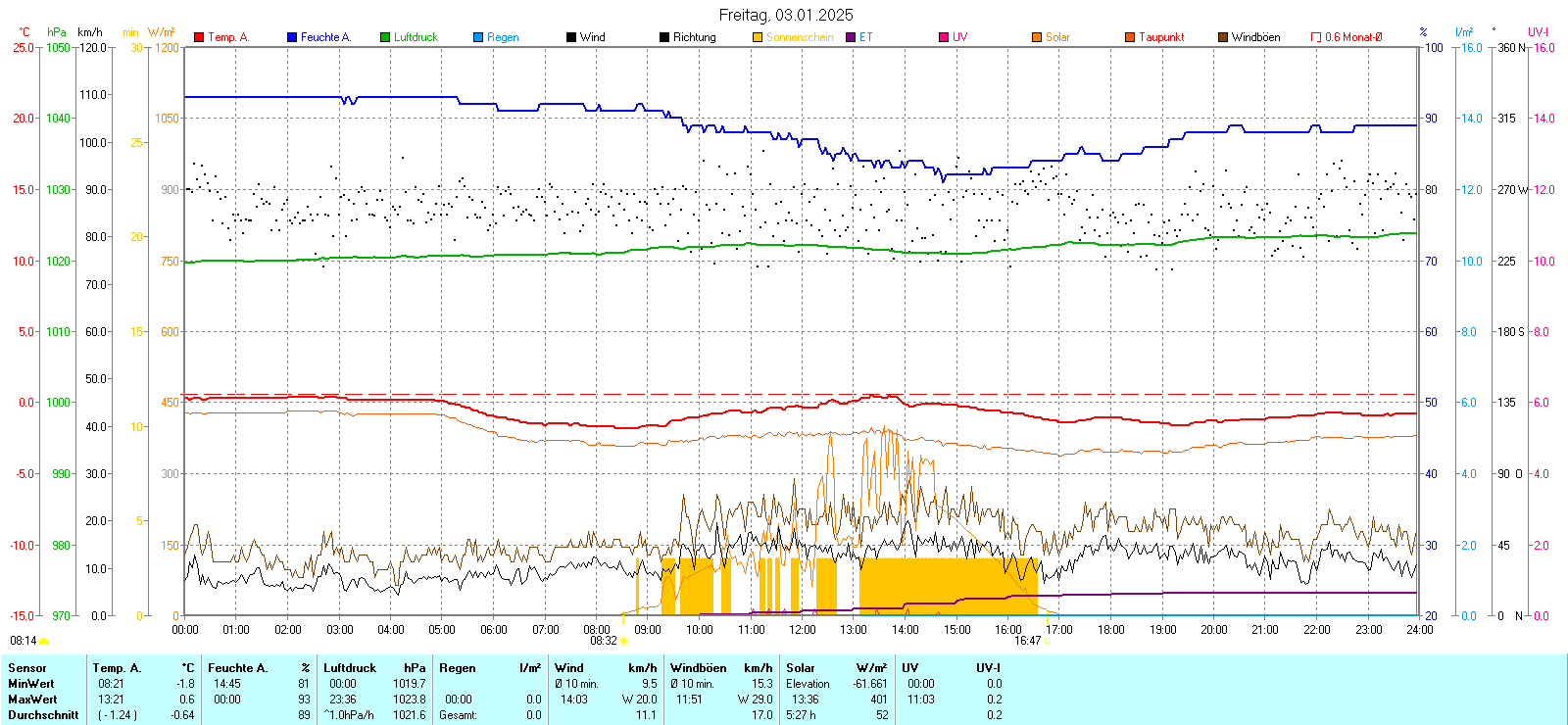Click the chart title Freitag, 03.01.2025
The width and height of the screenshot is (1568, 725).
(x=786, y=15)
